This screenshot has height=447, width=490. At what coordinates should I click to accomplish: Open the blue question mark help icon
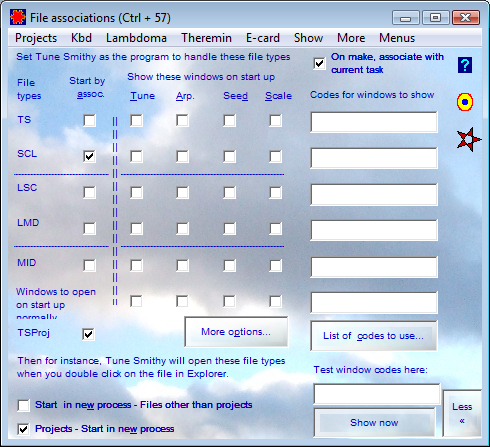pyautogui.click(x=465, y=65)
